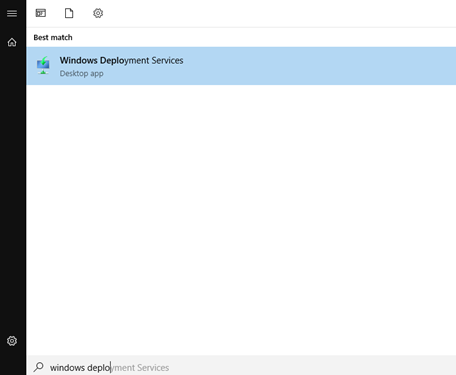Filter search results by Settings gear
The width and height of the screenshot is (456, 375).
(x=98, y=13)
